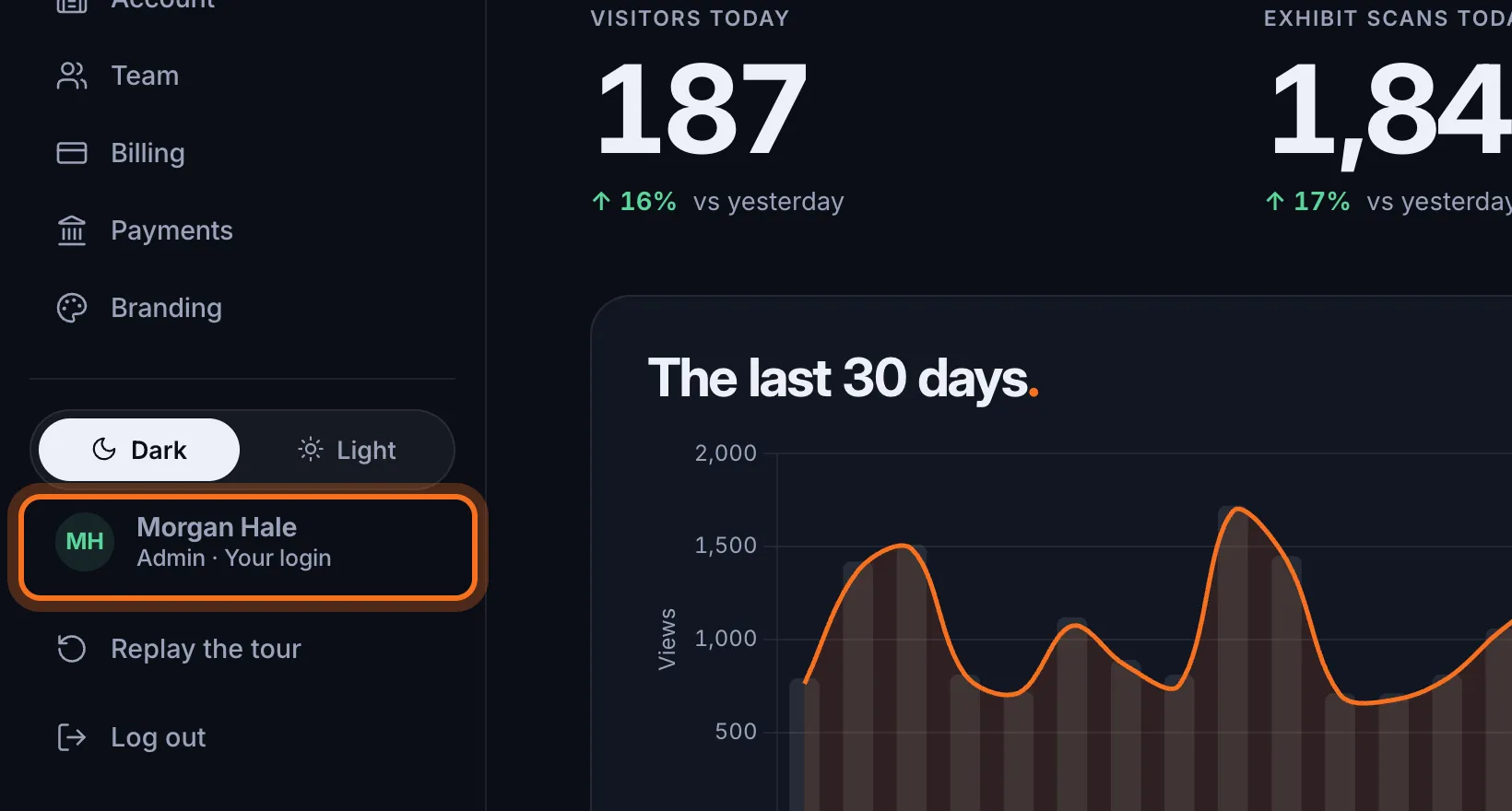Screen dimensions: 1512x811
Task: Click the Billing credit card icon
Action: click(x=72, y=153)
